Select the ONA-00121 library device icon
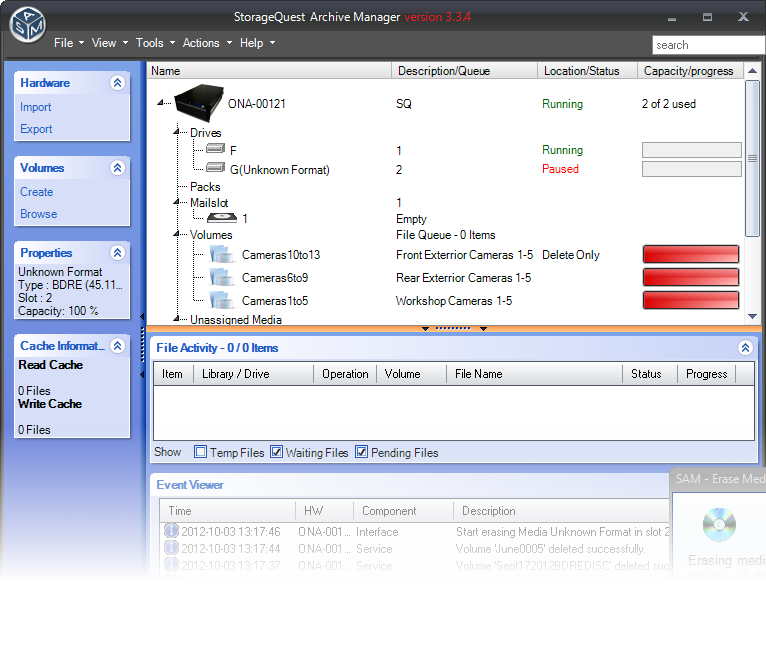Viewport: 766px width, 651px height. 199,103
